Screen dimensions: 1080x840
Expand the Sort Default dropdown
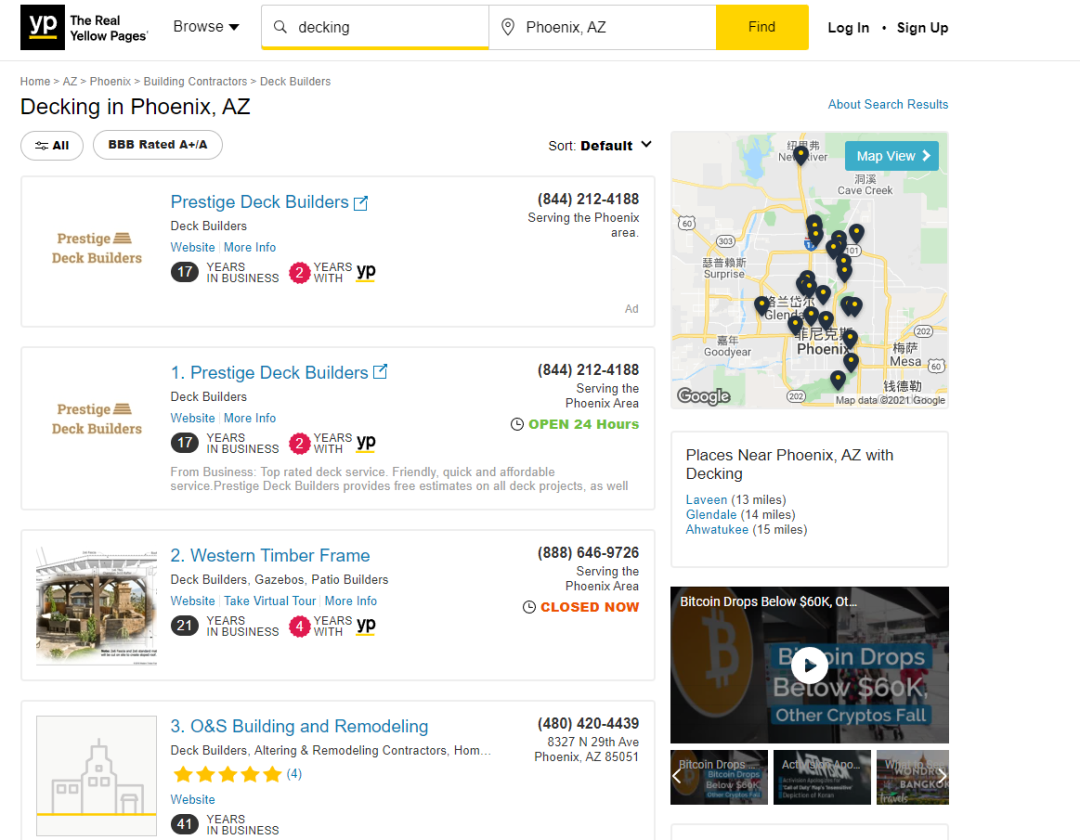coord(601,146)
